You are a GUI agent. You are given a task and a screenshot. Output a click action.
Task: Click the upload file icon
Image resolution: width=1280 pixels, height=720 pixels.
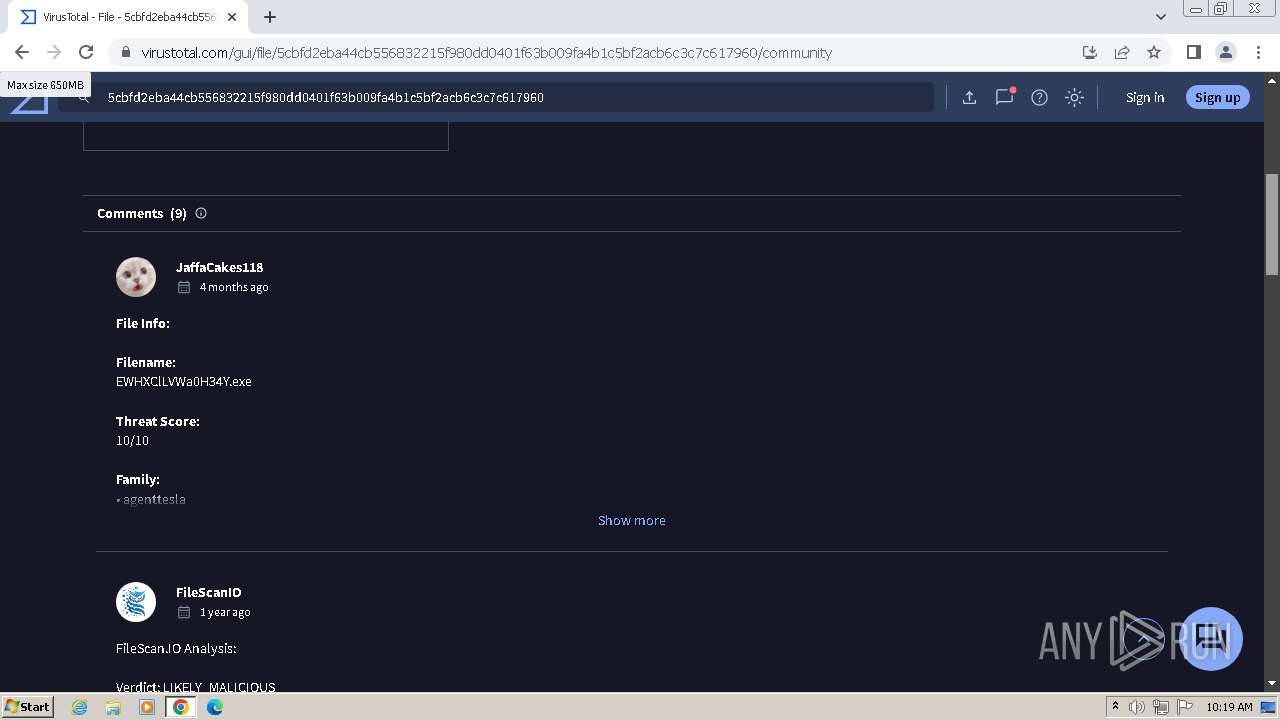click(969, 97)
